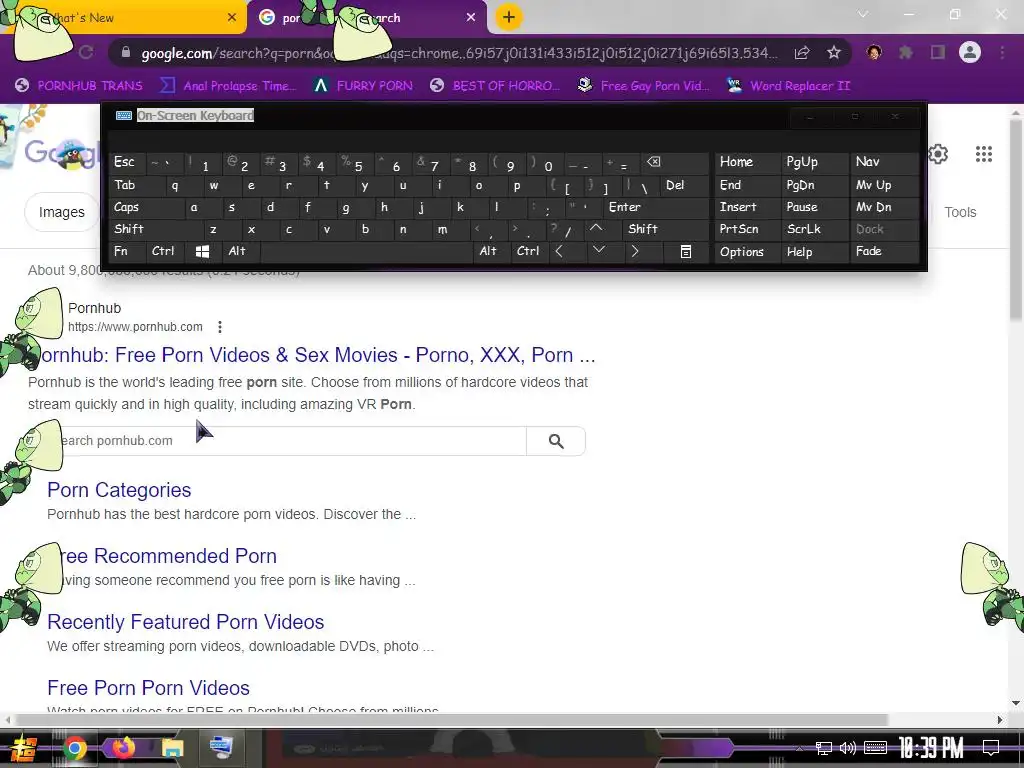Click the Esc key on the keyboard

(127, 162)
